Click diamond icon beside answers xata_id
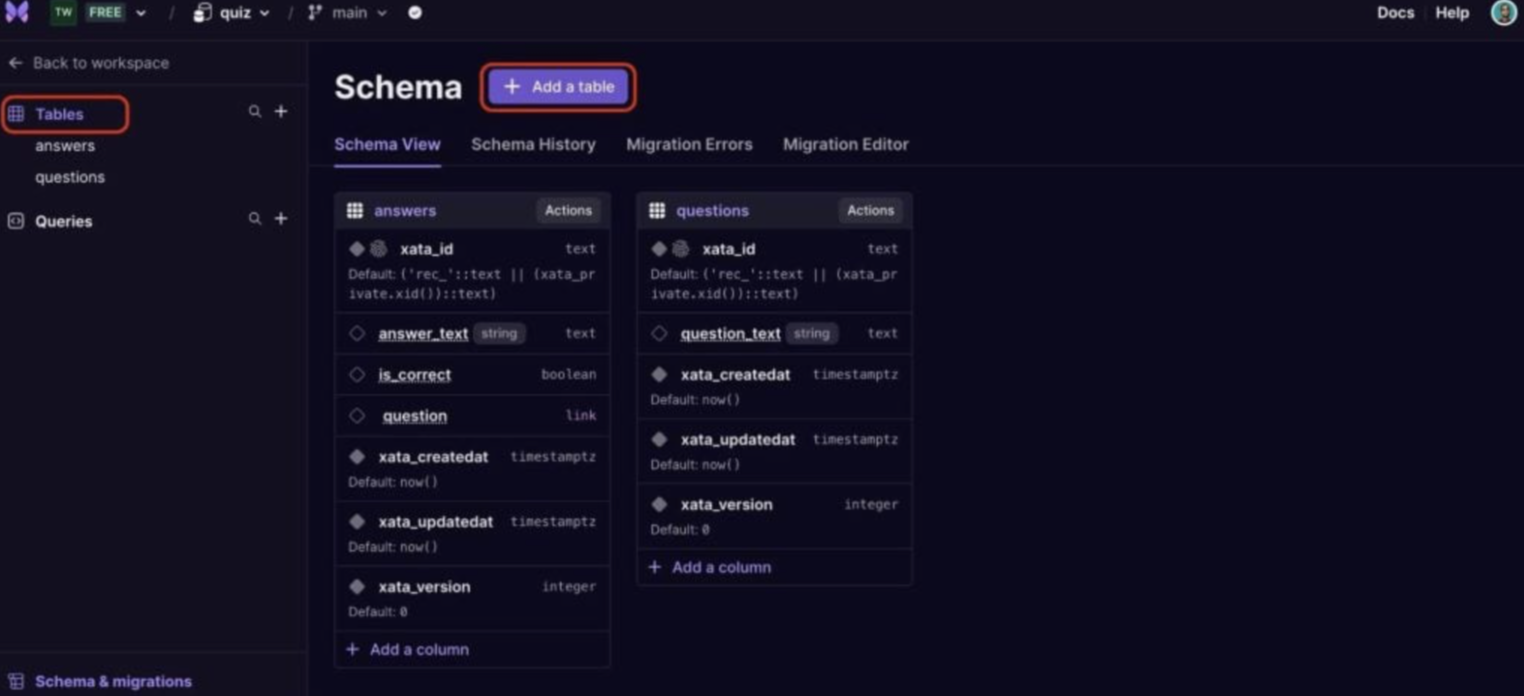The image size is (1524, 696). pos(357,249)
